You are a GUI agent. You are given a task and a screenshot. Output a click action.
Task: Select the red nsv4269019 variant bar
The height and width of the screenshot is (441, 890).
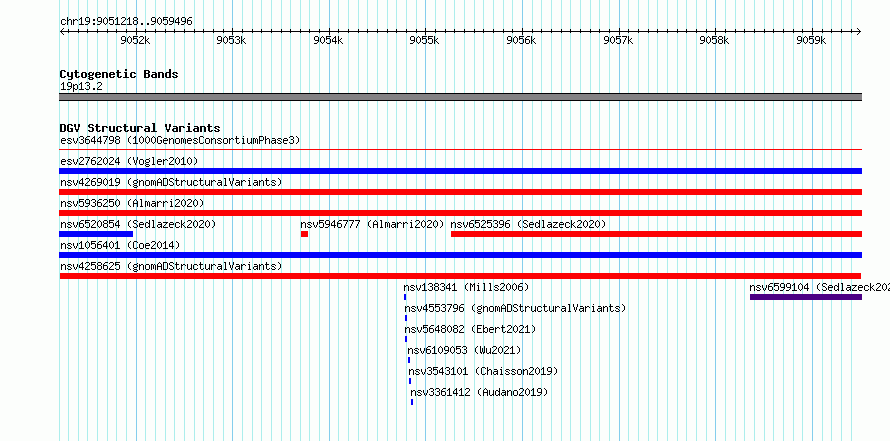tap(460, 192)
